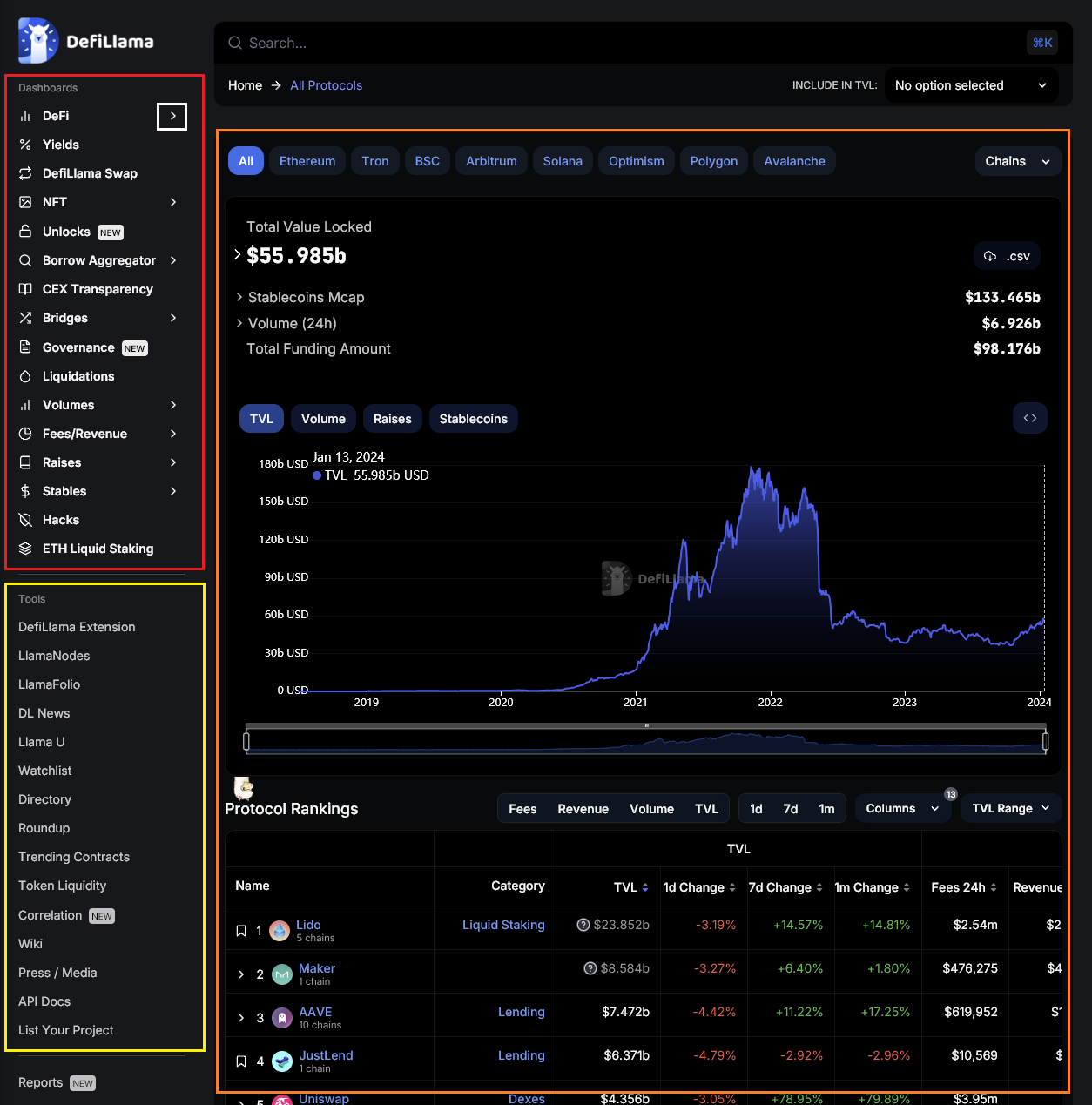Click the search magnifier icon
This screenshot has height=1105, width=1092.
coord(235,43)
